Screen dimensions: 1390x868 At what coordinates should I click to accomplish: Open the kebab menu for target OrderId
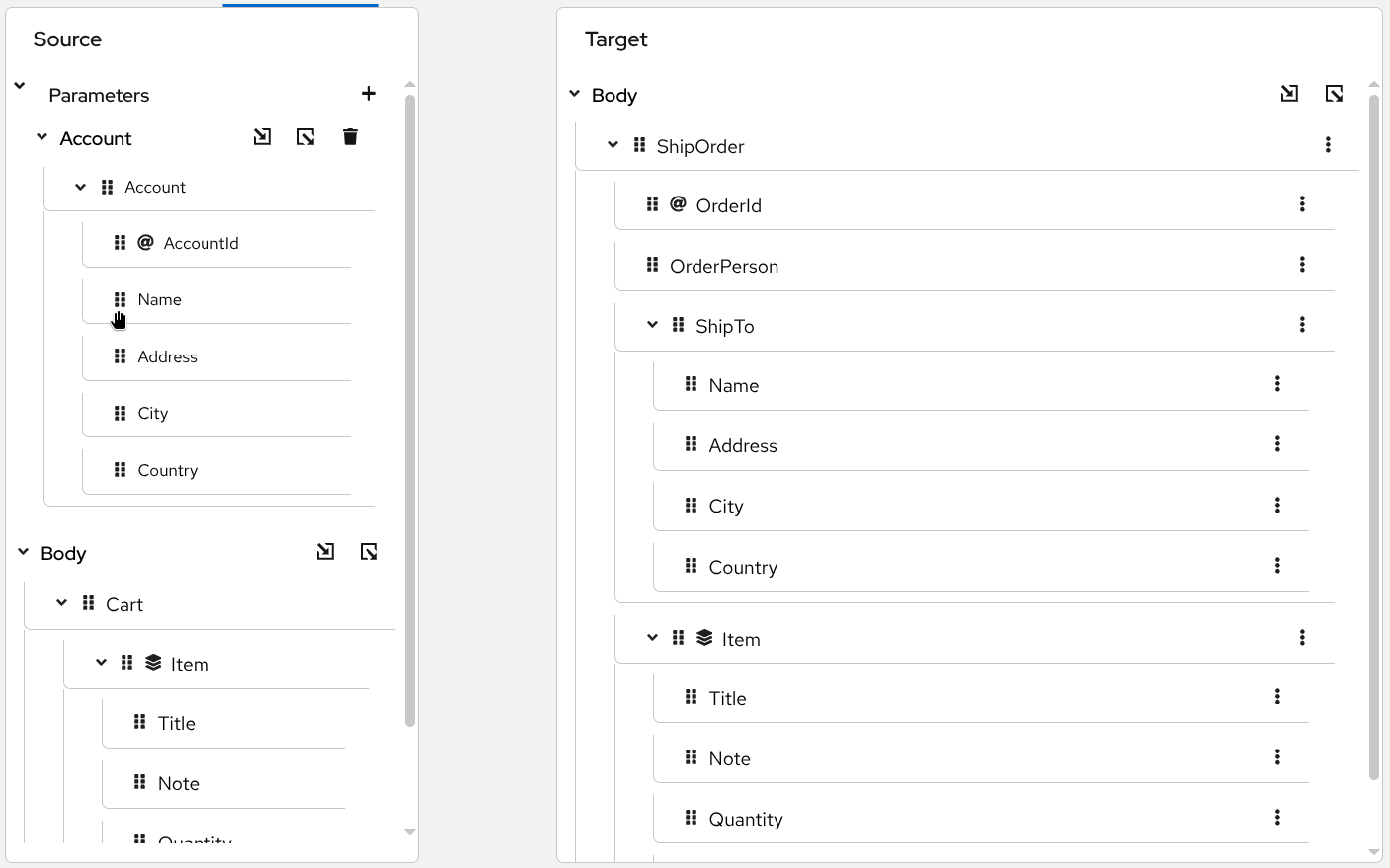coord(1302,204)
